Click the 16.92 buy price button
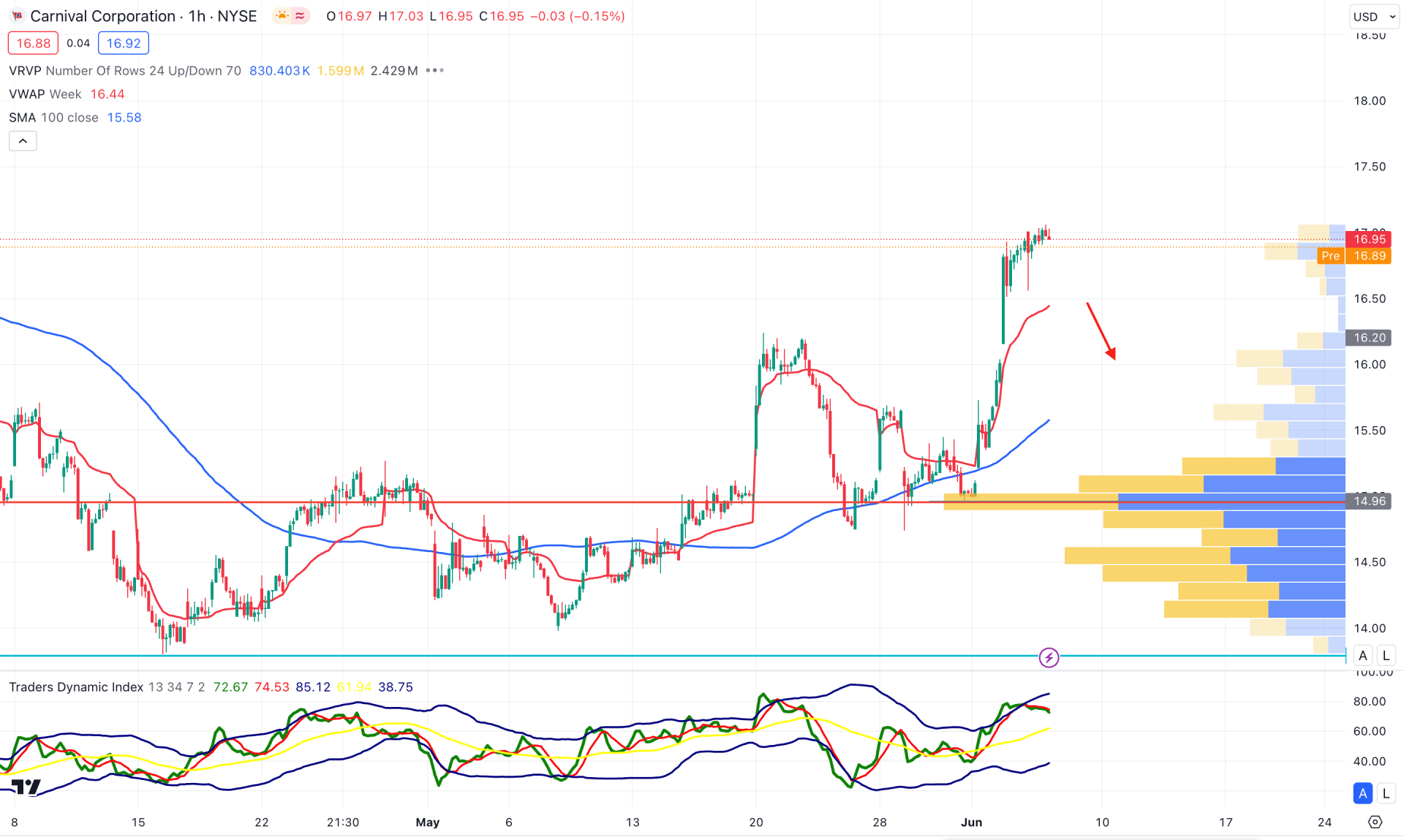This screenshot has width=1404, height=840. coord(124,43)
